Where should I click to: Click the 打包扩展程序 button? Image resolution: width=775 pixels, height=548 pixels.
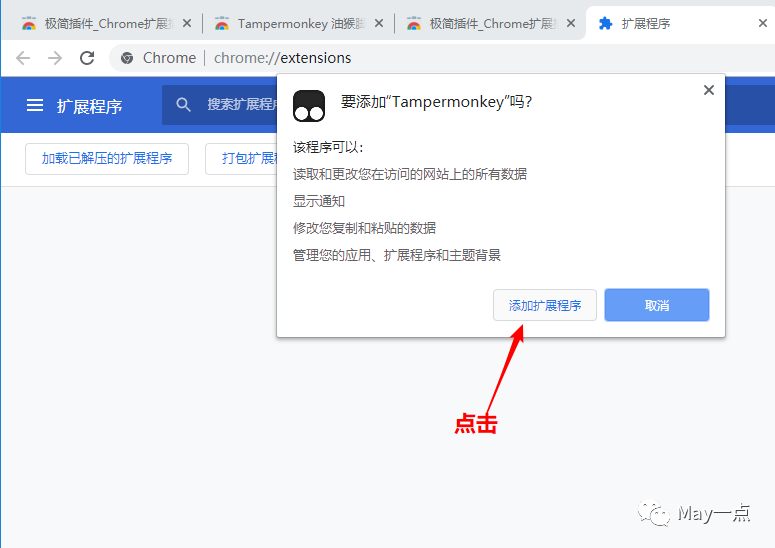241,159
